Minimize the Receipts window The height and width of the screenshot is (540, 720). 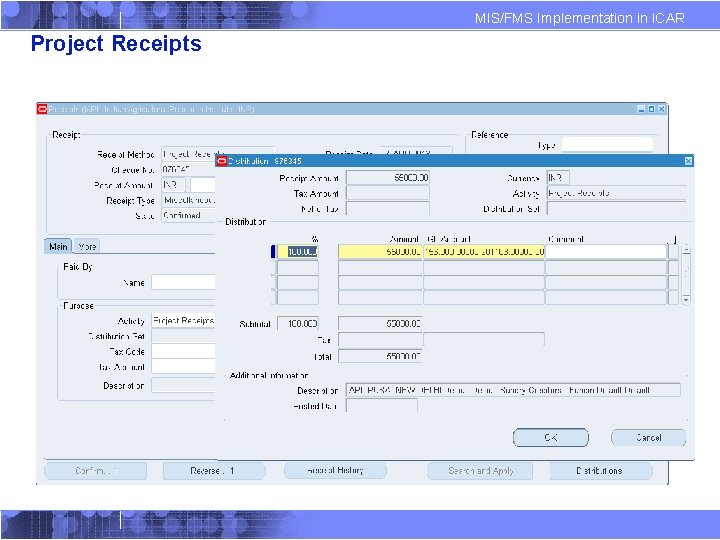coord(641,109)
